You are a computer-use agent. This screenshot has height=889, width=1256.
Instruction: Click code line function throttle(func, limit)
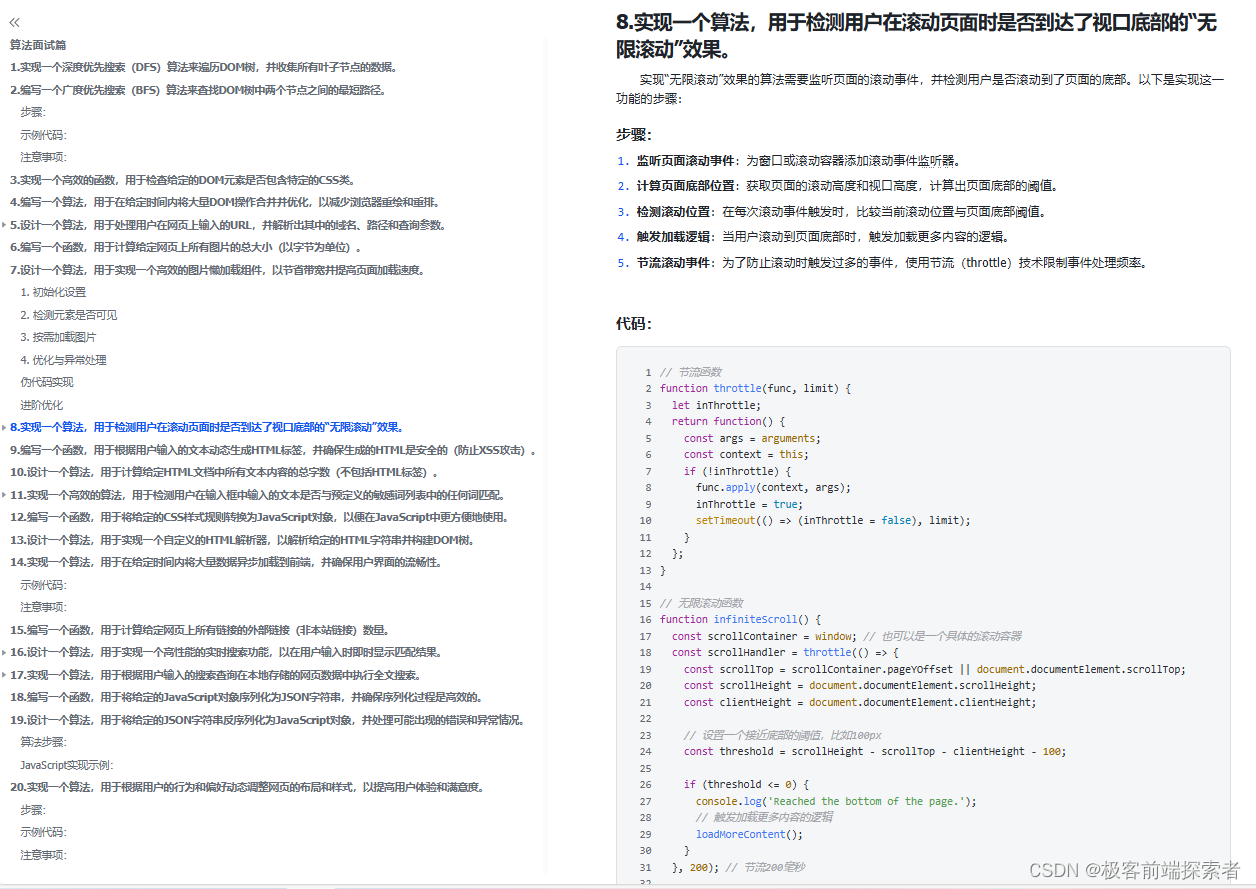click(x=755, y=388)
